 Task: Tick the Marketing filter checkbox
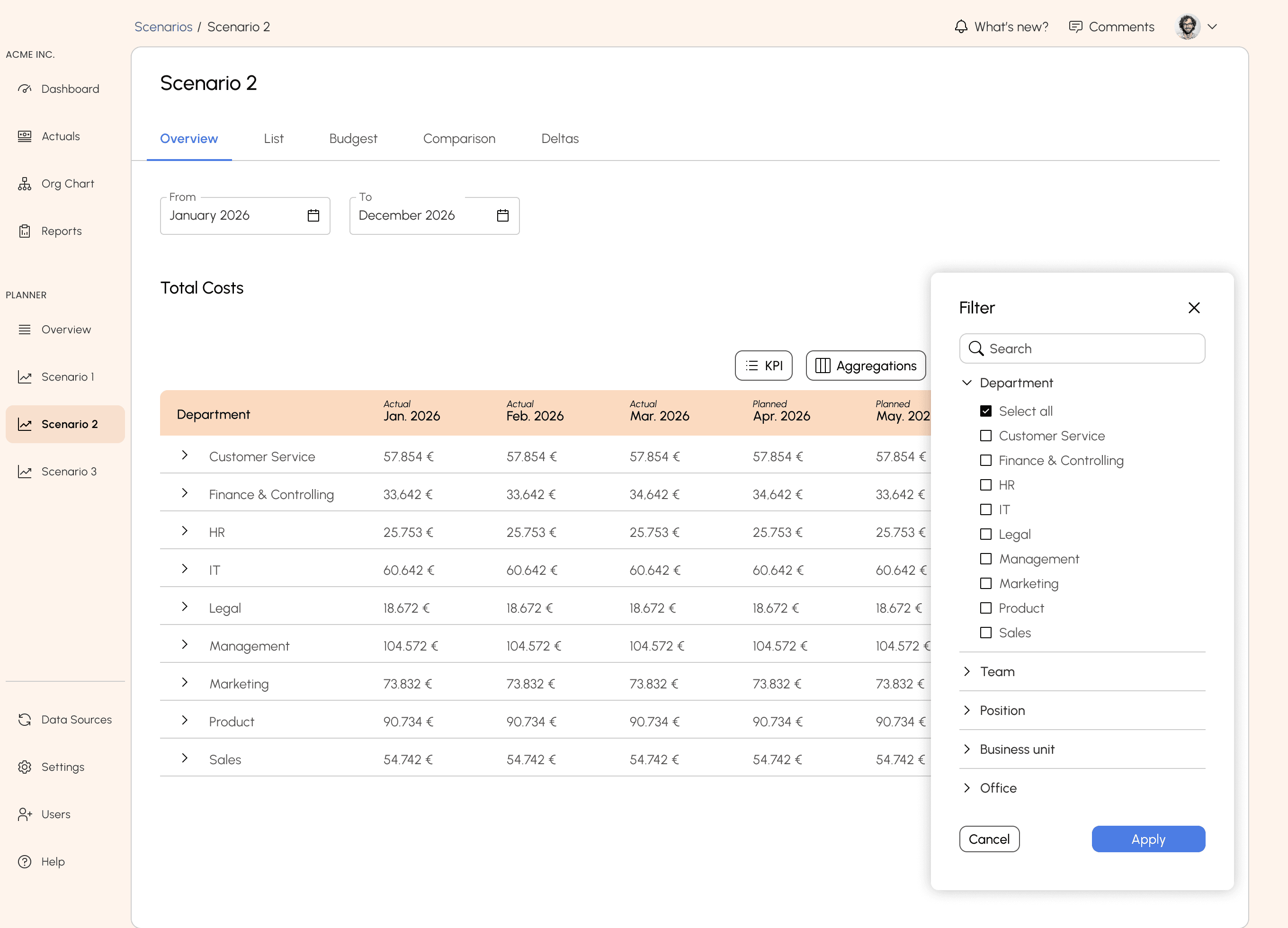click(x=986, y=584)
